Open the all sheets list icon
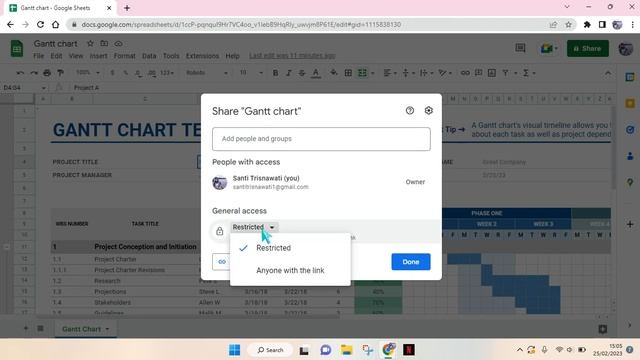 [40, 328]
